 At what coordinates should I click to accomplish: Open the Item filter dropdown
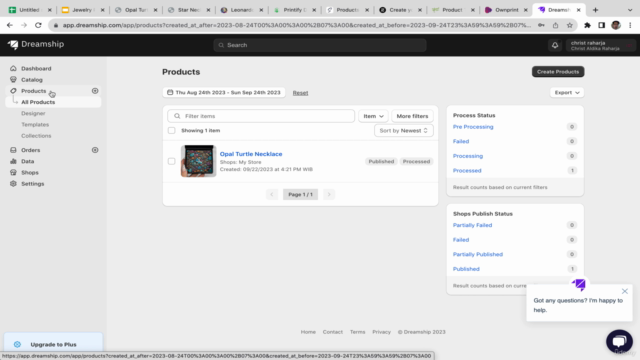(x=373, y=116)
